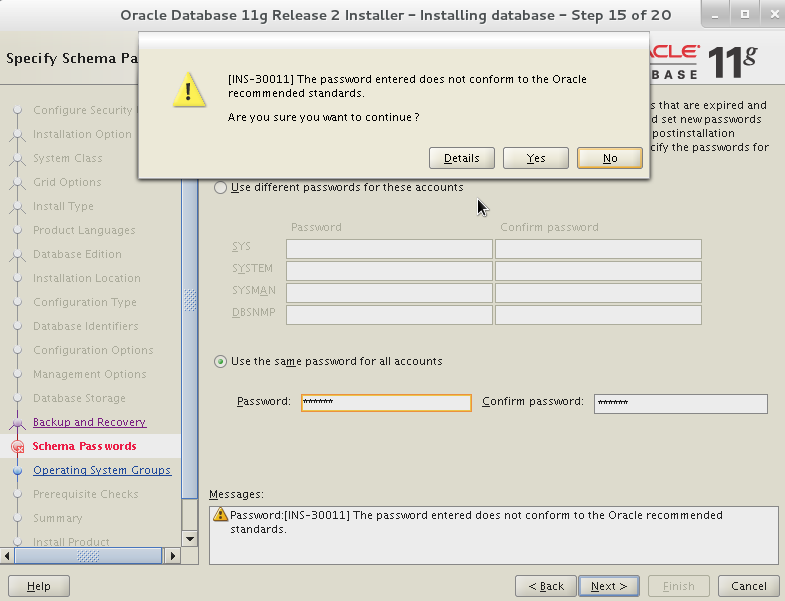Minimize the installer window
Screen dimensions: 785x601
point(715,14)
